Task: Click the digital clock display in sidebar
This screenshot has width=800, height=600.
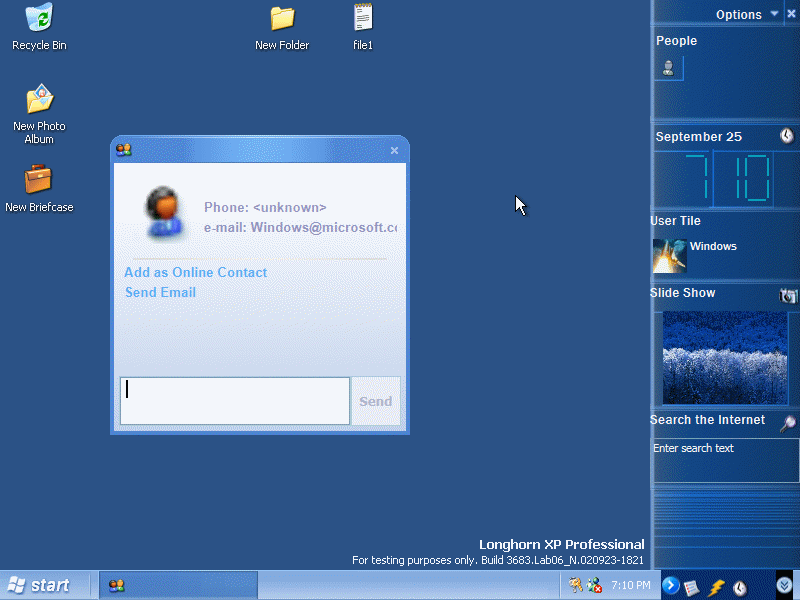Action: 727,179
